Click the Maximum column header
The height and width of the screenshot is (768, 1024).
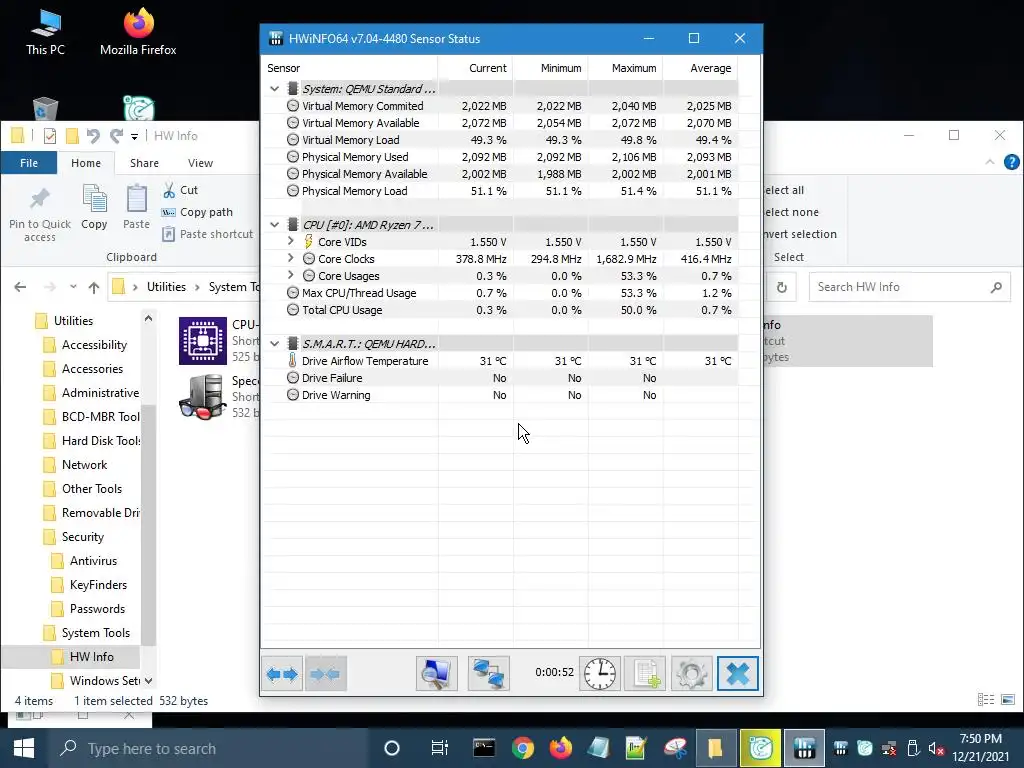[626, 68]
